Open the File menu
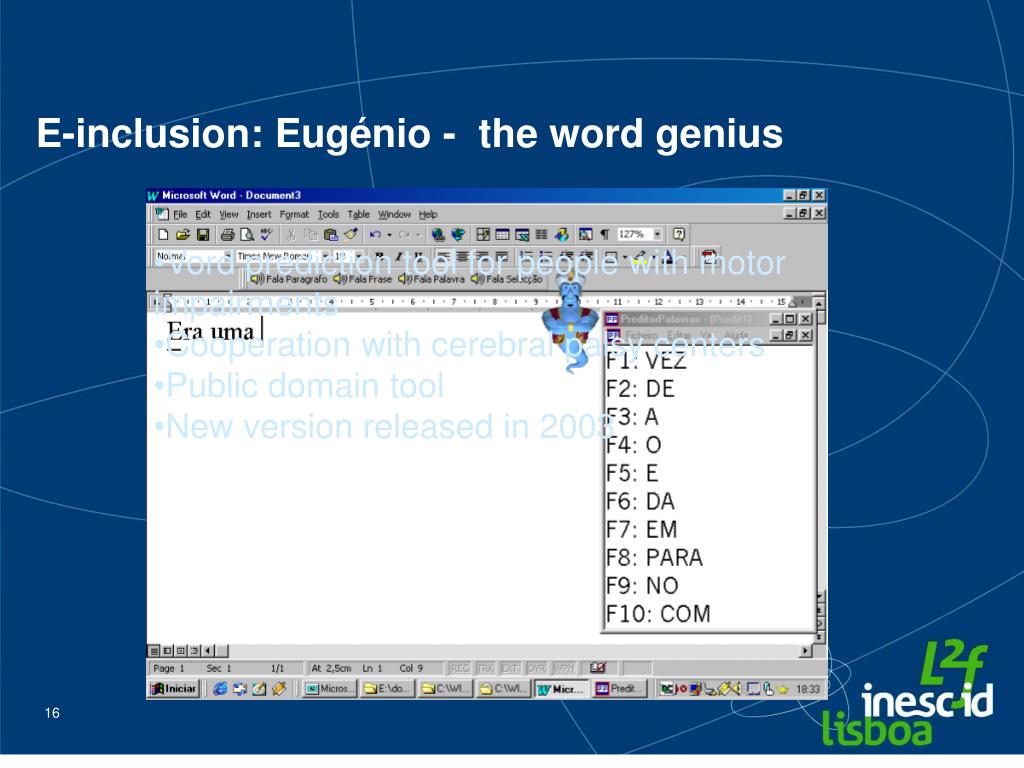This screenshot has height=768, width=1024. pos(180,214)
